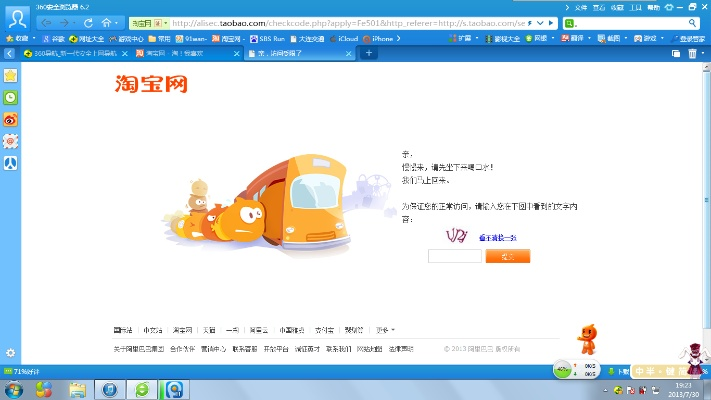Click the browser back arrow button
This screenshot has width=711, height=400.
click(x=48, y=21)
